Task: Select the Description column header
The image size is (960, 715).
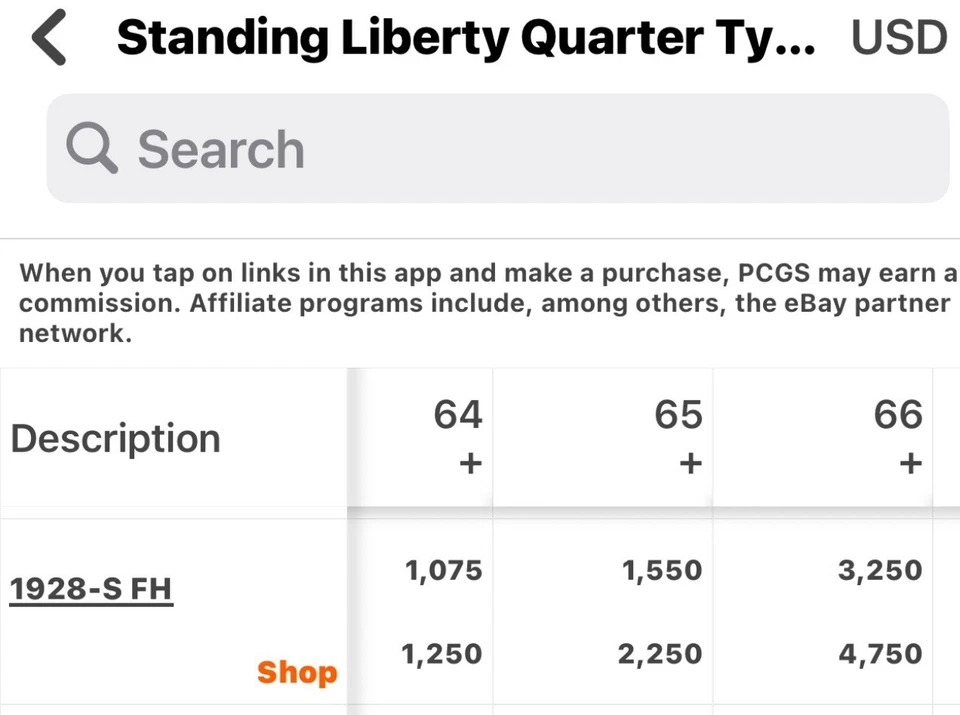Action: coord(115,438)
